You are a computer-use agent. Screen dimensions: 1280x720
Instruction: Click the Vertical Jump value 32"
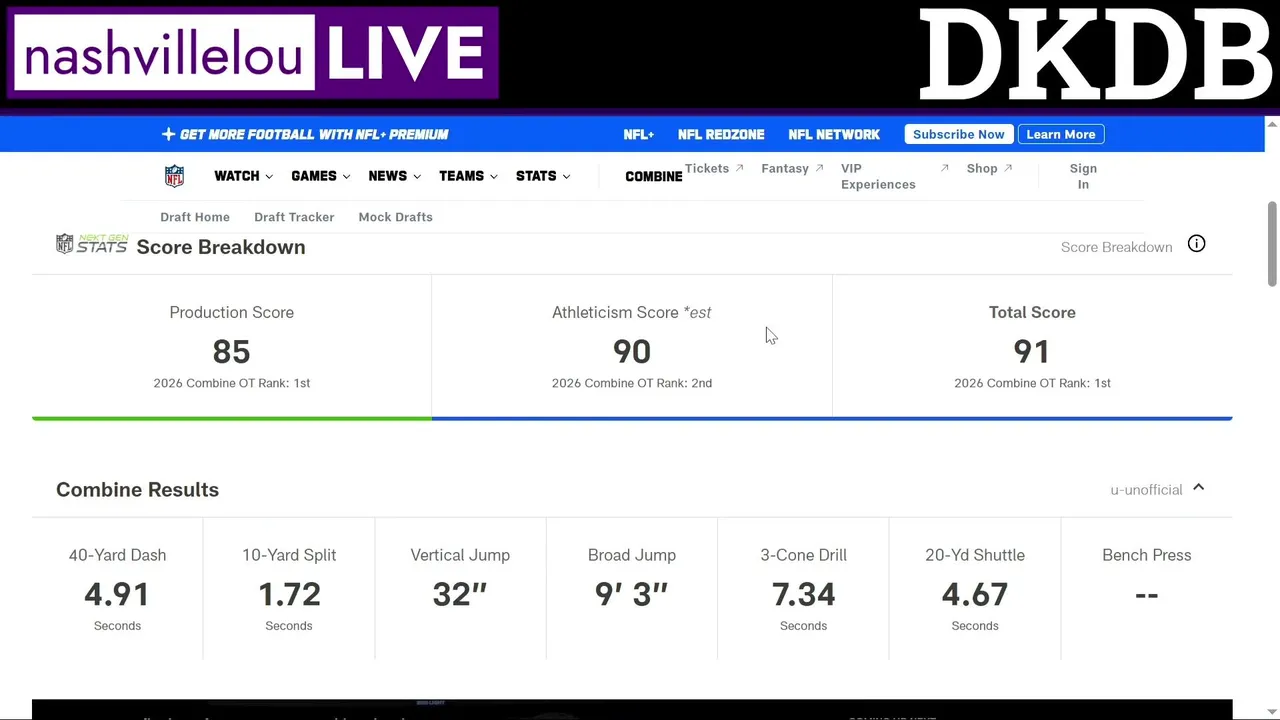(x=460, y=594)
